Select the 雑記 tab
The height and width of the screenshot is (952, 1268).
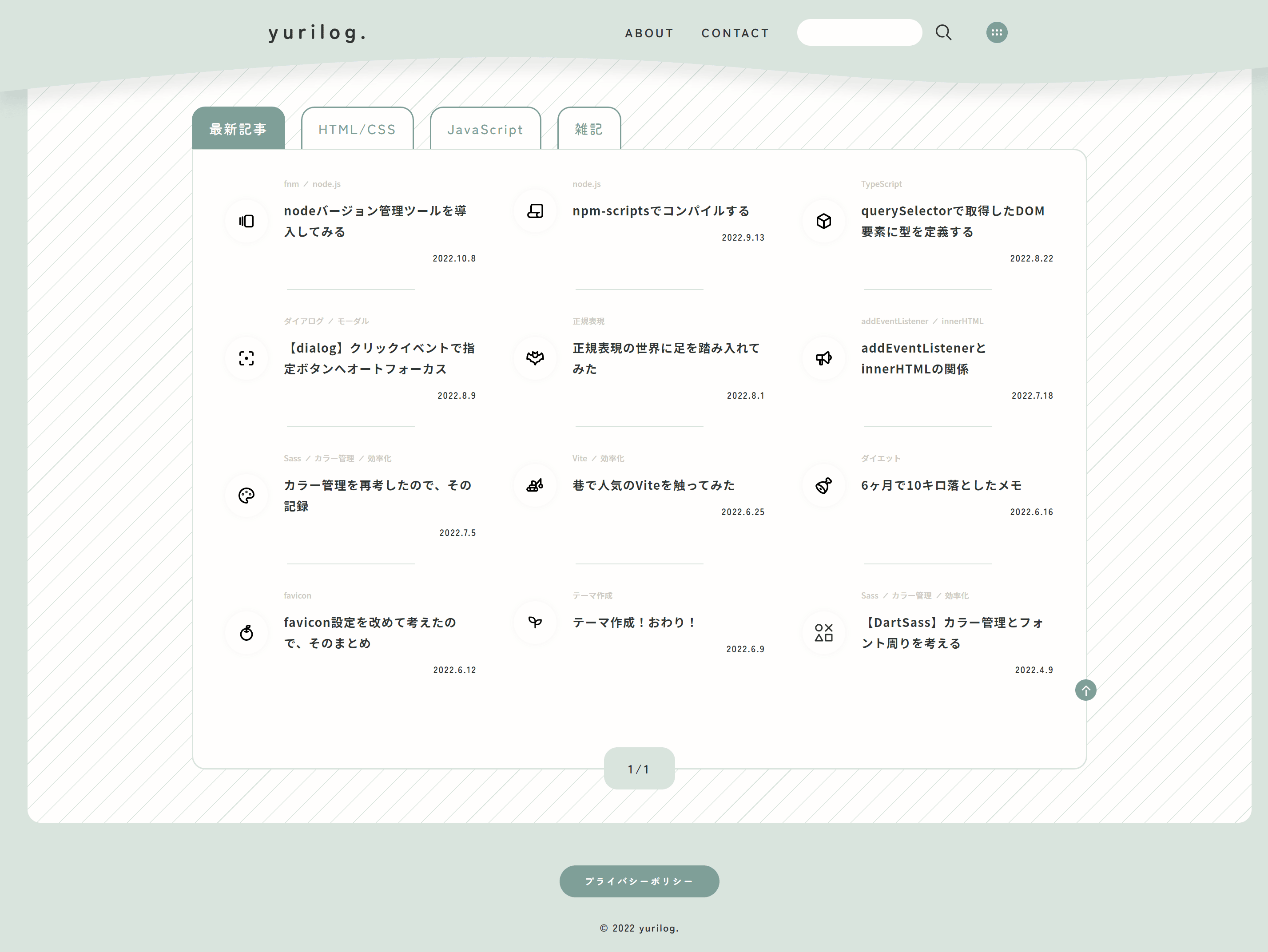click(x=589, y=130)
